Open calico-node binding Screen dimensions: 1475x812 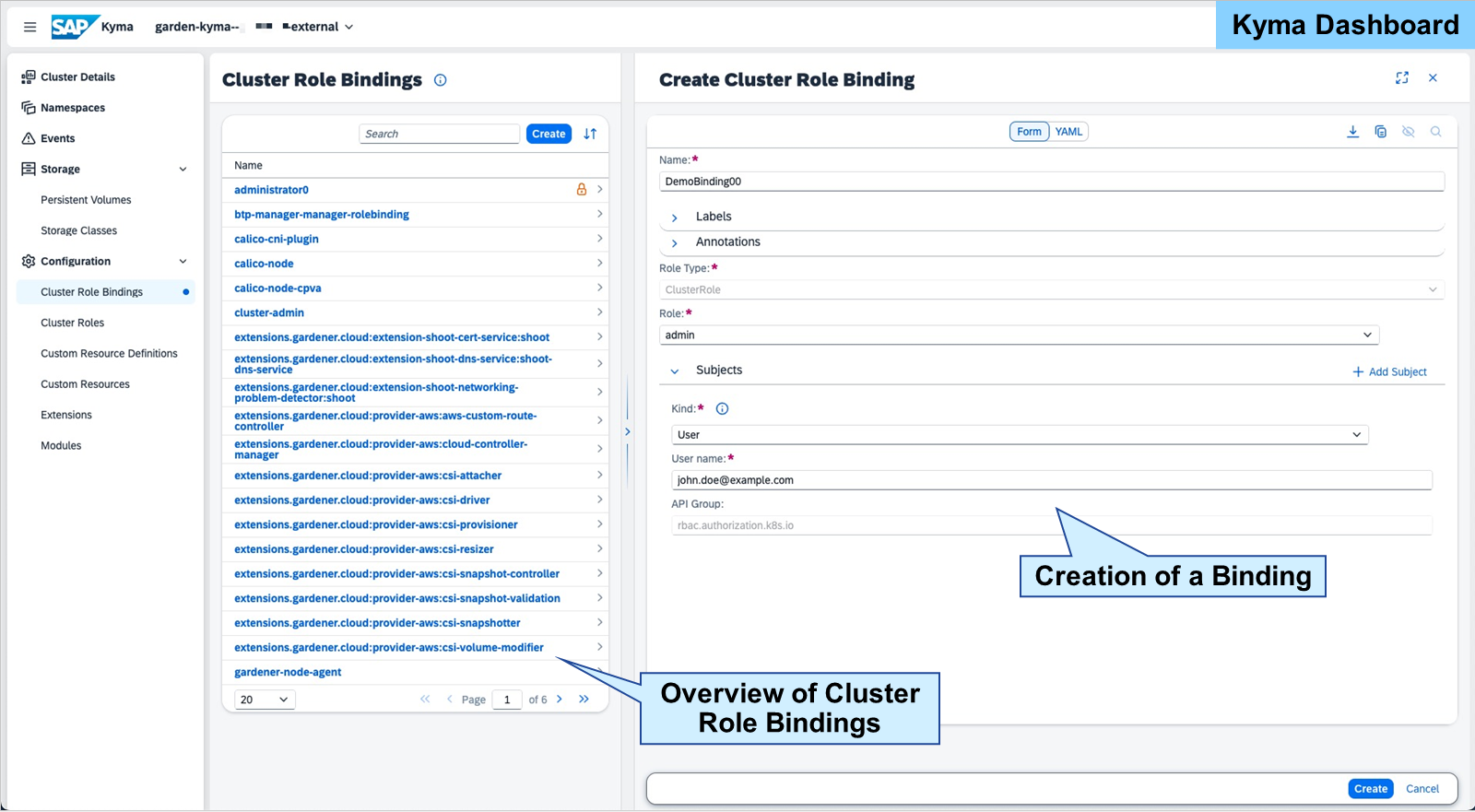(264, 264)
